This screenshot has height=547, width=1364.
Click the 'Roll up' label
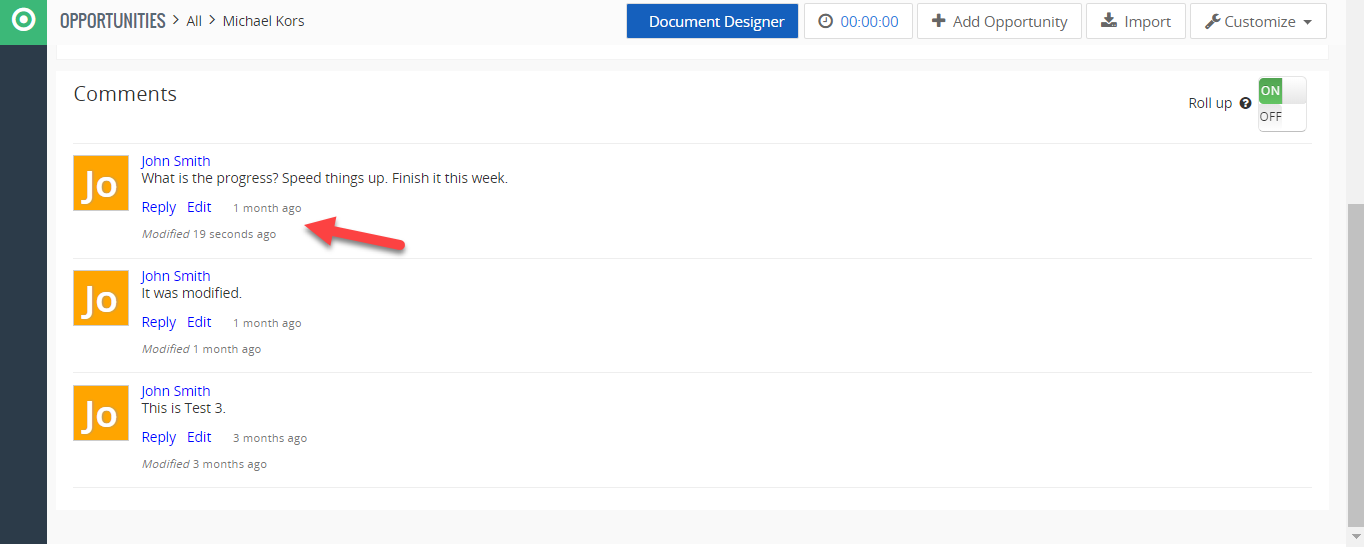pyautogui.click(x=1210, y=103)
